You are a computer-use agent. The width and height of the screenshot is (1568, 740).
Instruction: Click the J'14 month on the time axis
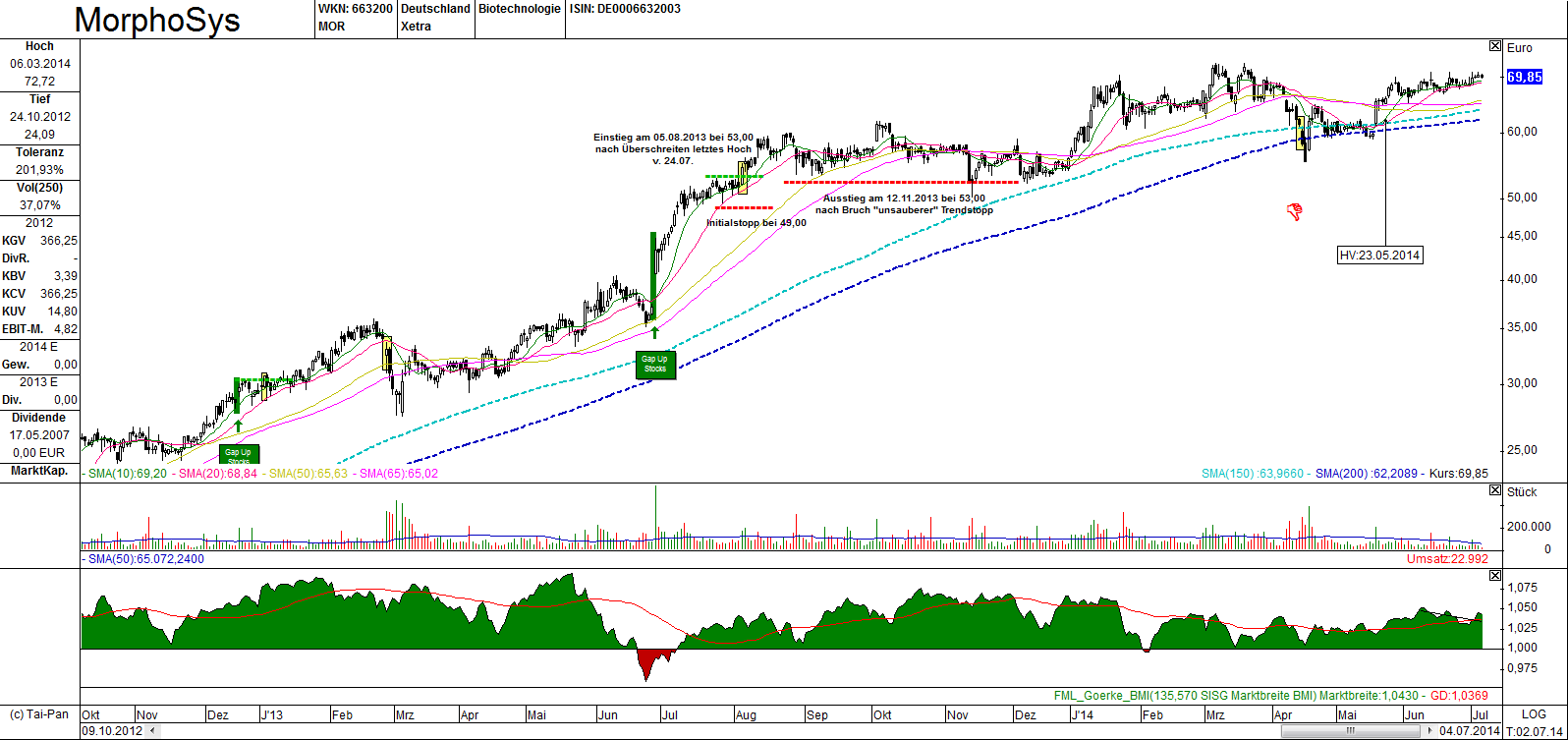(1082, 714)
